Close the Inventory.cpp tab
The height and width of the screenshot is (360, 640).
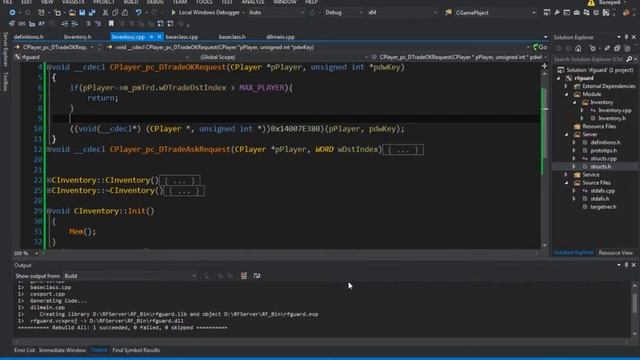(x=160, y=37)
